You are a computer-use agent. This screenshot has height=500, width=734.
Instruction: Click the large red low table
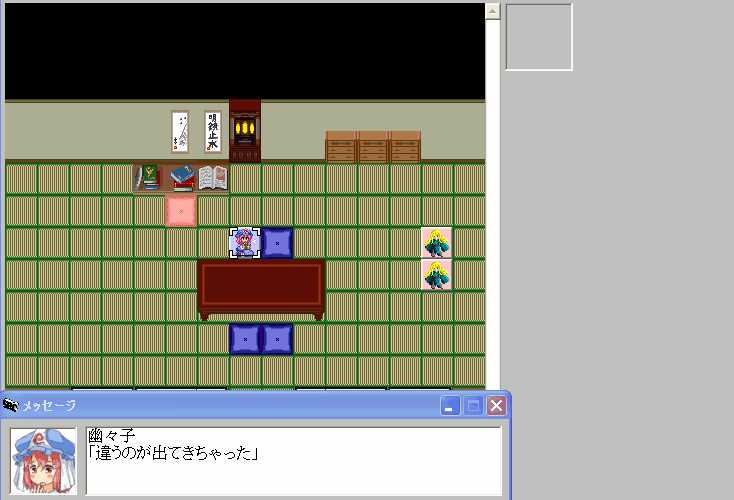pyautogui.click(x=261, y=290)
